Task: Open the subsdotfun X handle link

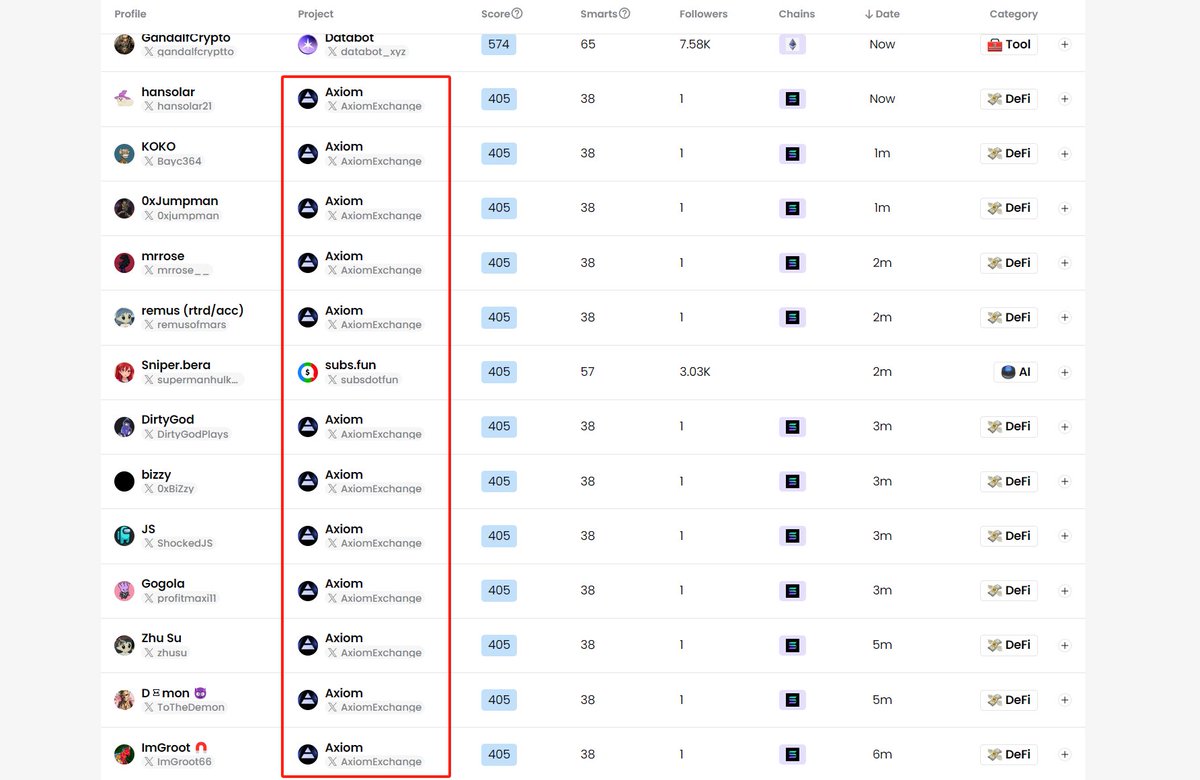Action: (363, 380)
